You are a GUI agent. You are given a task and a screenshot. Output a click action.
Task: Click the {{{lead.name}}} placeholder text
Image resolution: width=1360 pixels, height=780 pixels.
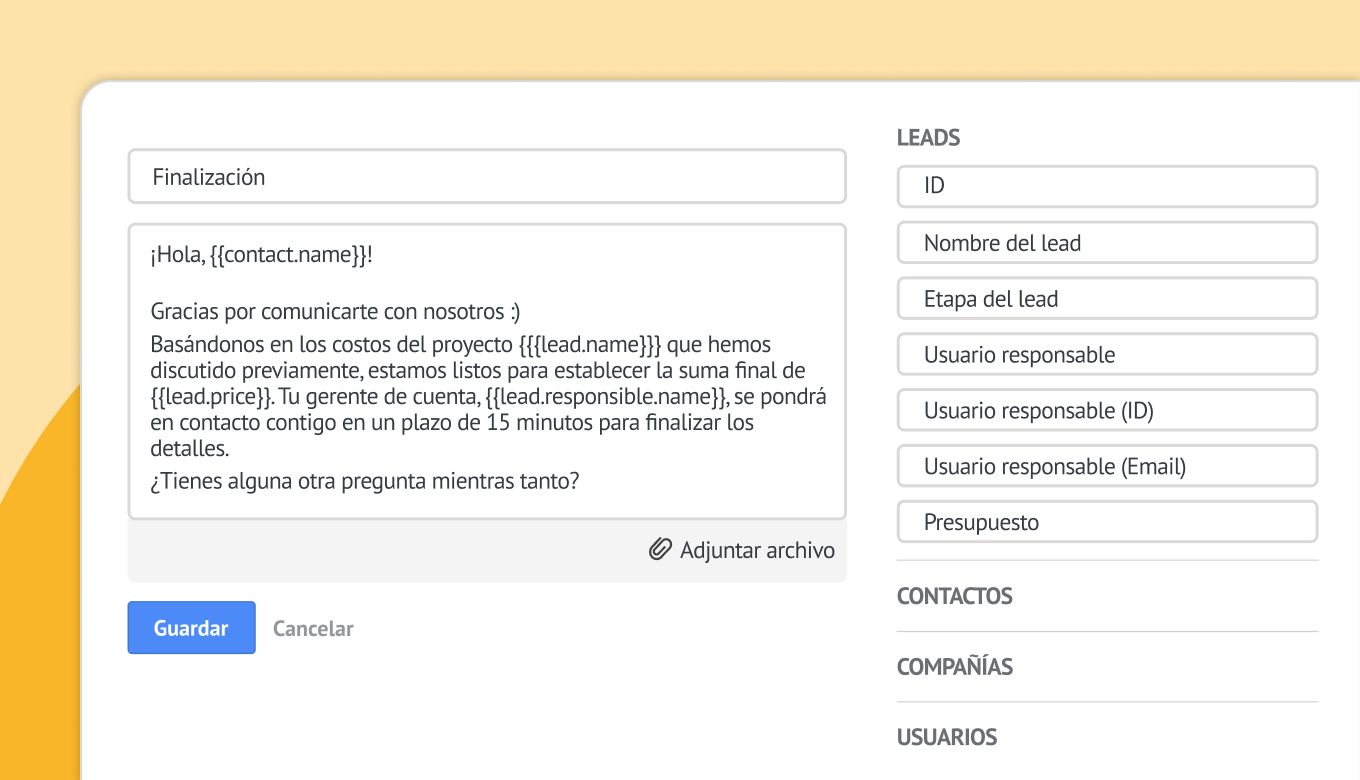[590, 345]
